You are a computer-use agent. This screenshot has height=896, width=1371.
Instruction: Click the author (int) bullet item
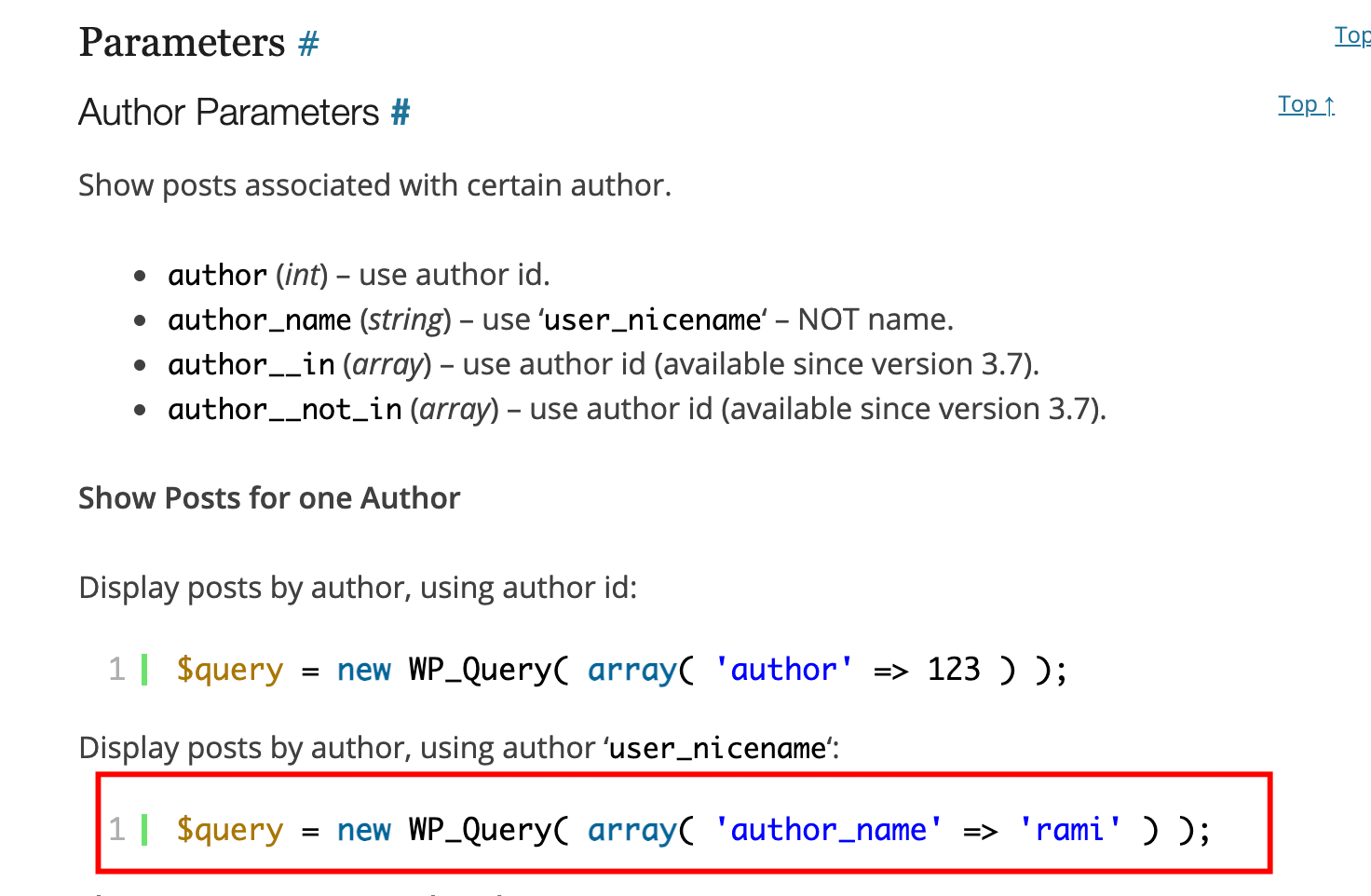pos(217,275)
